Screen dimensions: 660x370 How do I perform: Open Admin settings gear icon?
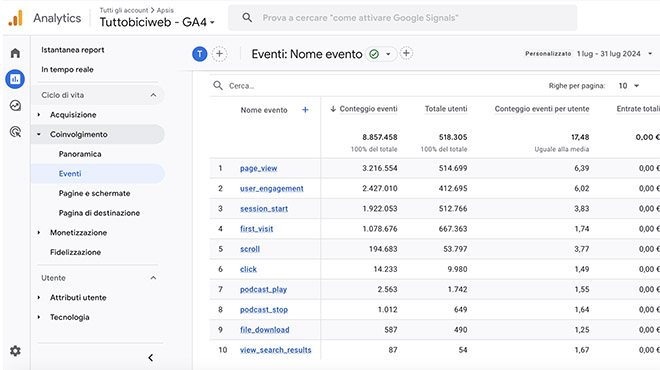pyautogui.click(x=15, y=351)
